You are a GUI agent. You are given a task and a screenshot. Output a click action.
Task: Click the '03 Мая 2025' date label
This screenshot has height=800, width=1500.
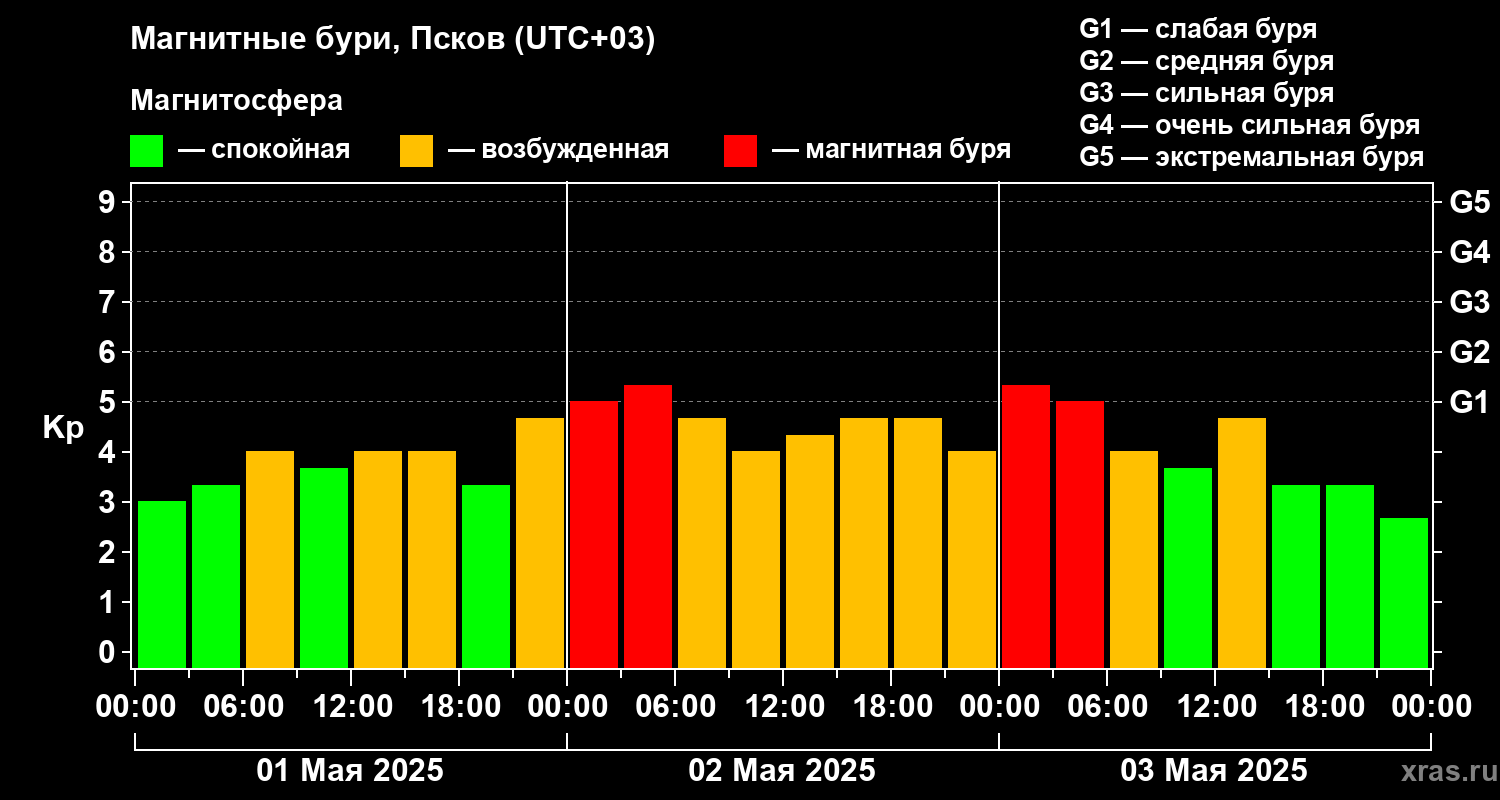click(x=1214, y=771)
